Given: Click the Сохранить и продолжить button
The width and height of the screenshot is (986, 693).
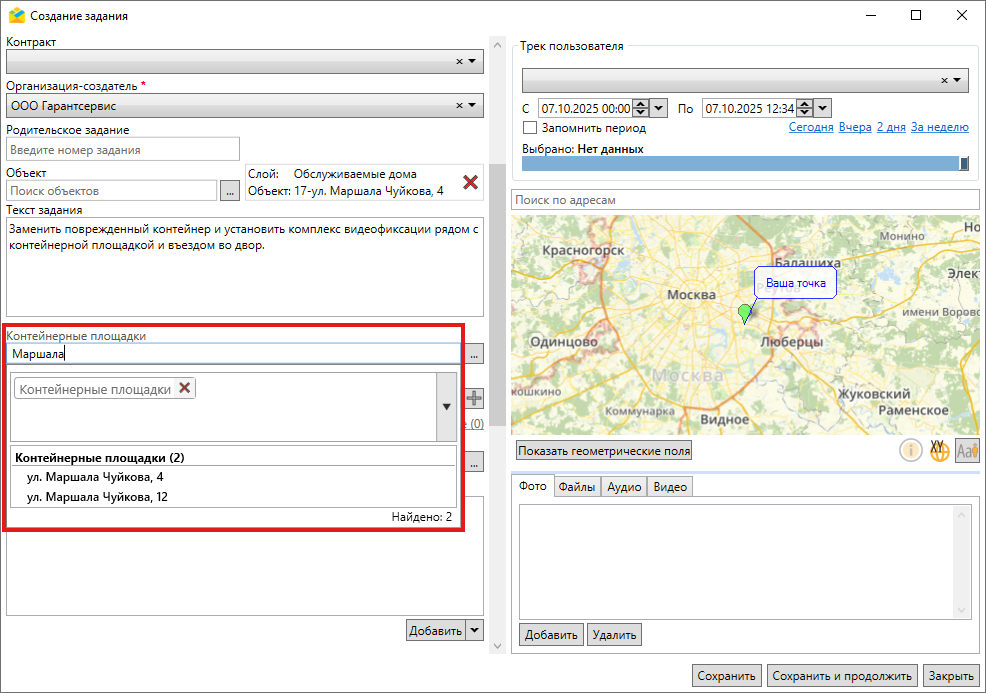Looking at the screenshot, I should point(842,676).
